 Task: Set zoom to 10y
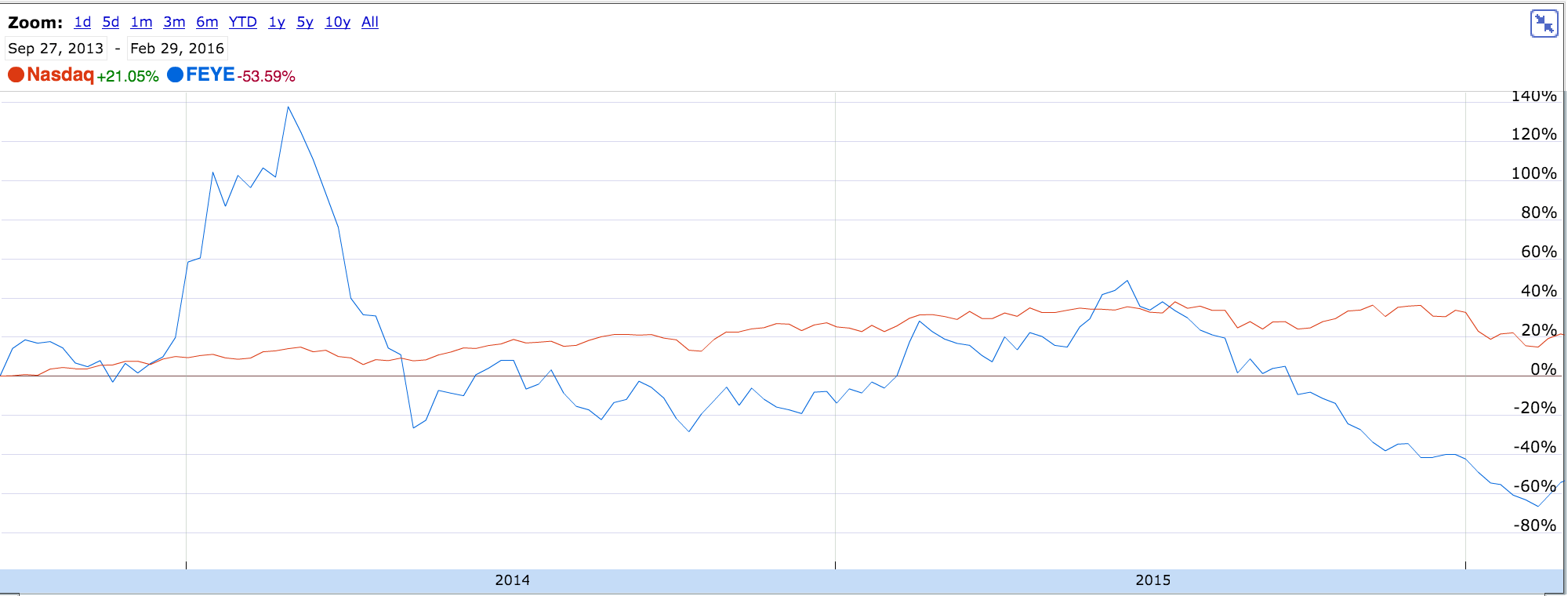click(338, 22)
